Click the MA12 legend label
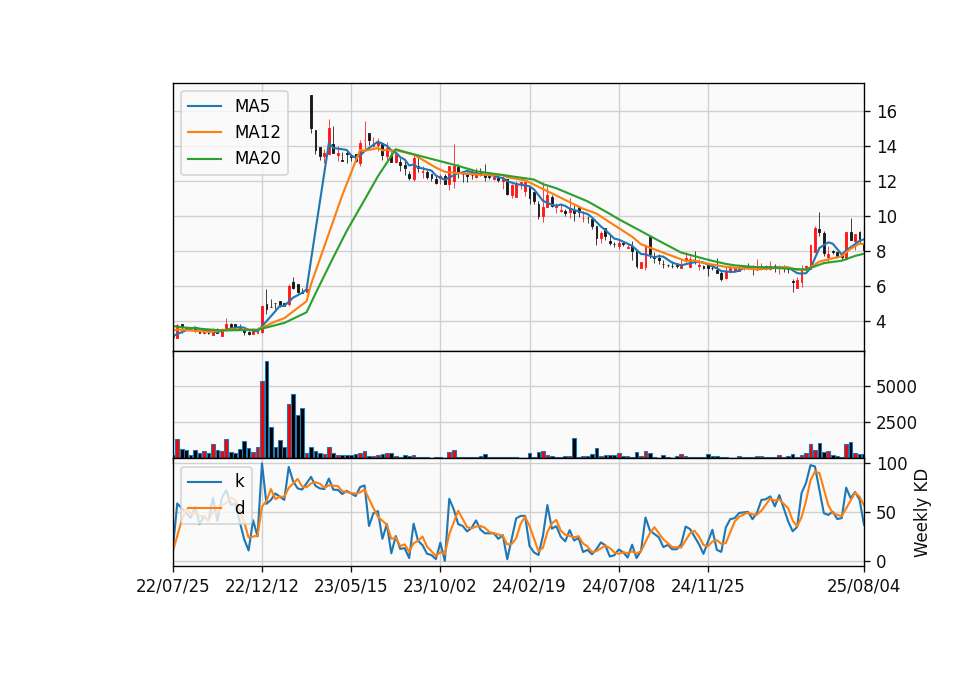 pyautogui.click(x=257, y=132)
